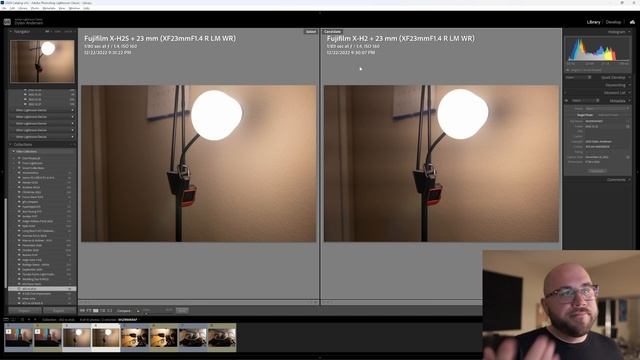Click the Fujifilm X-H2 Candidate image
The height and width of the screenshot is (360, 640).
click(x=441, y=163)
